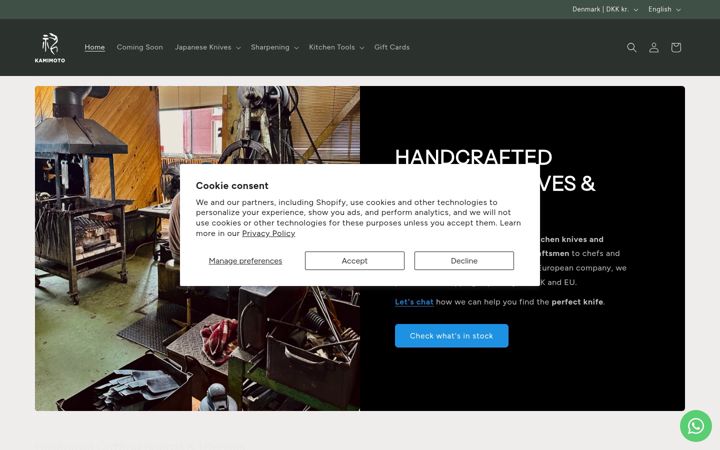Screen dimensions: 720x450
Task: Click Check what's in stock button
Action: tap(451, 336)
